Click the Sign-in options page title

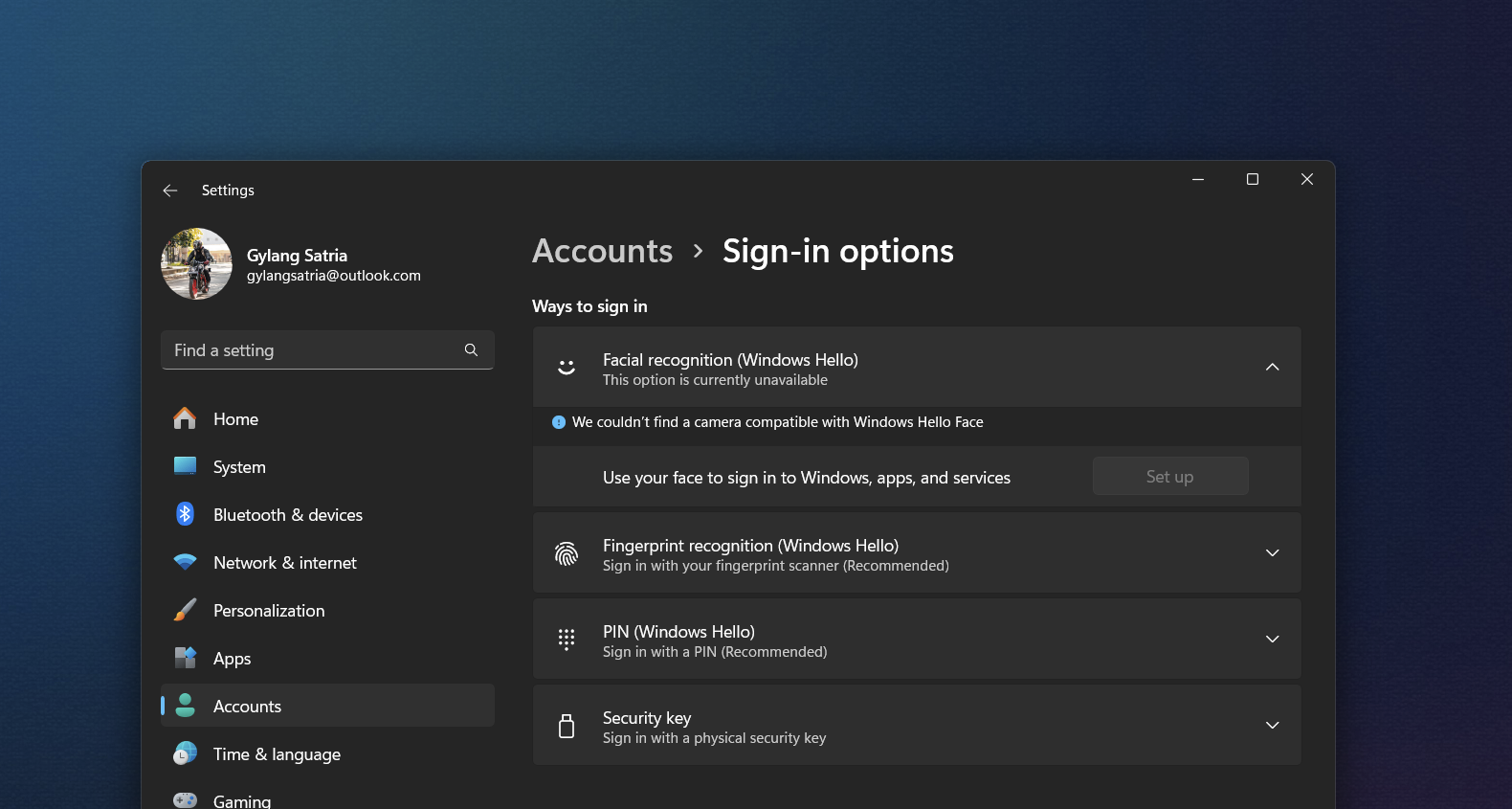pos(838,251)
